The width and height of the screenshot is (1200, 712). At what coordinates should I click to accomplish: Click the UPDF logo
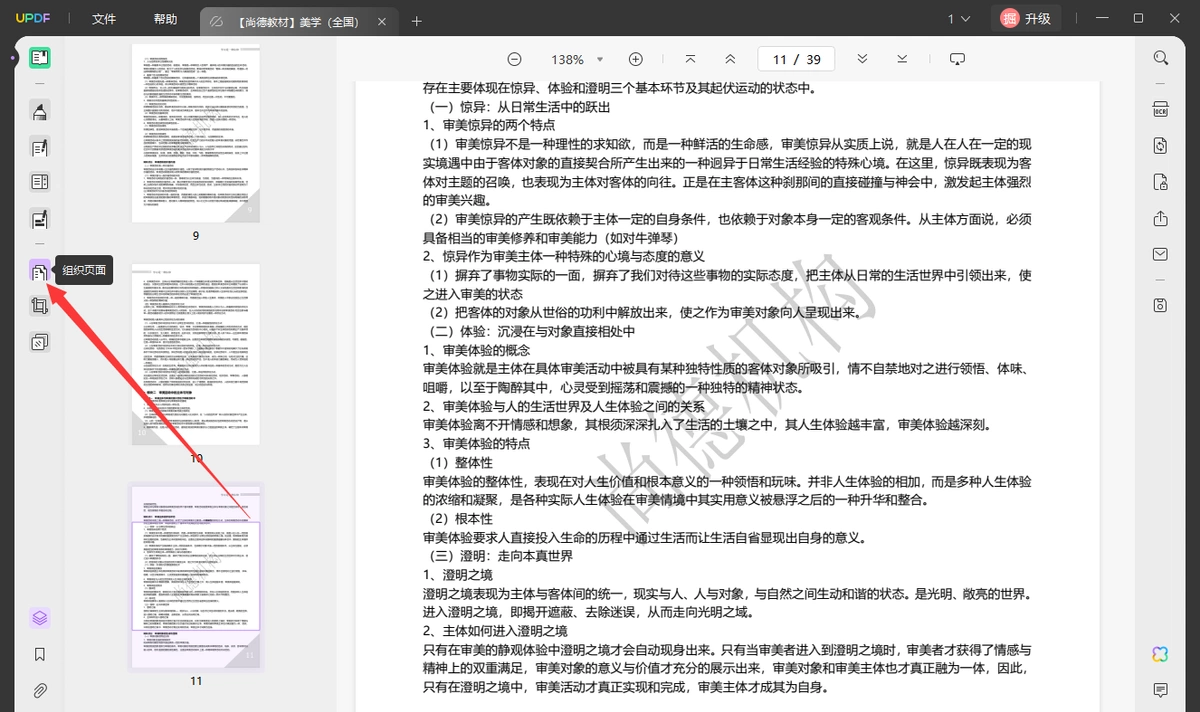point(32,18)
